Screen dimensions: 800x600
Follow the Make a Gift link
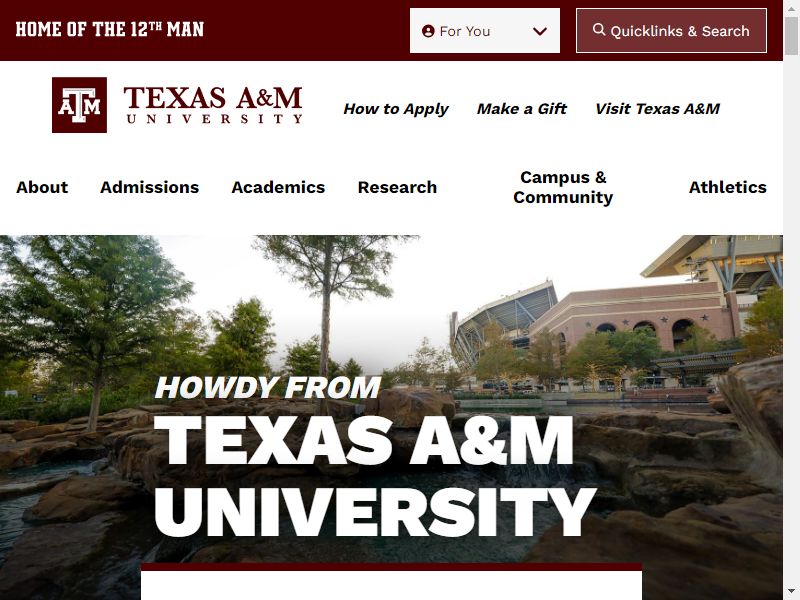pyautogui.click(x=521, y=109)
